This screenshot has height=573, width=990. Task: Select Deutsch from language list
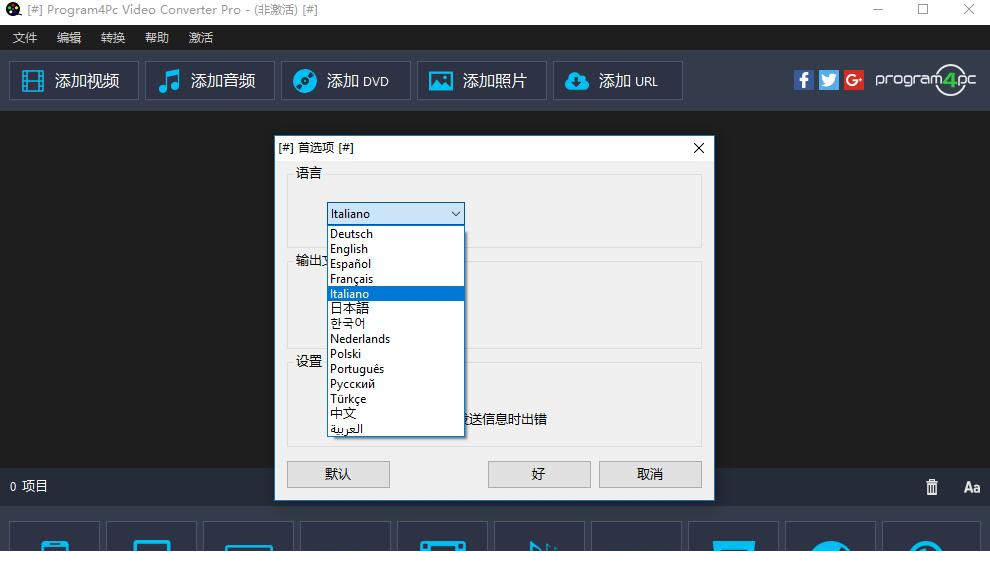point(396,234)
